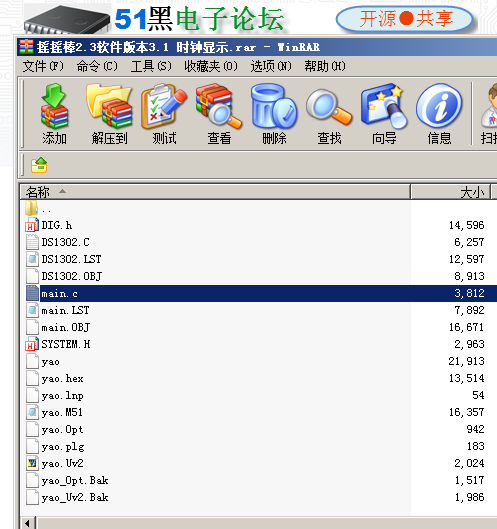Select the file name DS1302.C

click(x=65, y=242)
